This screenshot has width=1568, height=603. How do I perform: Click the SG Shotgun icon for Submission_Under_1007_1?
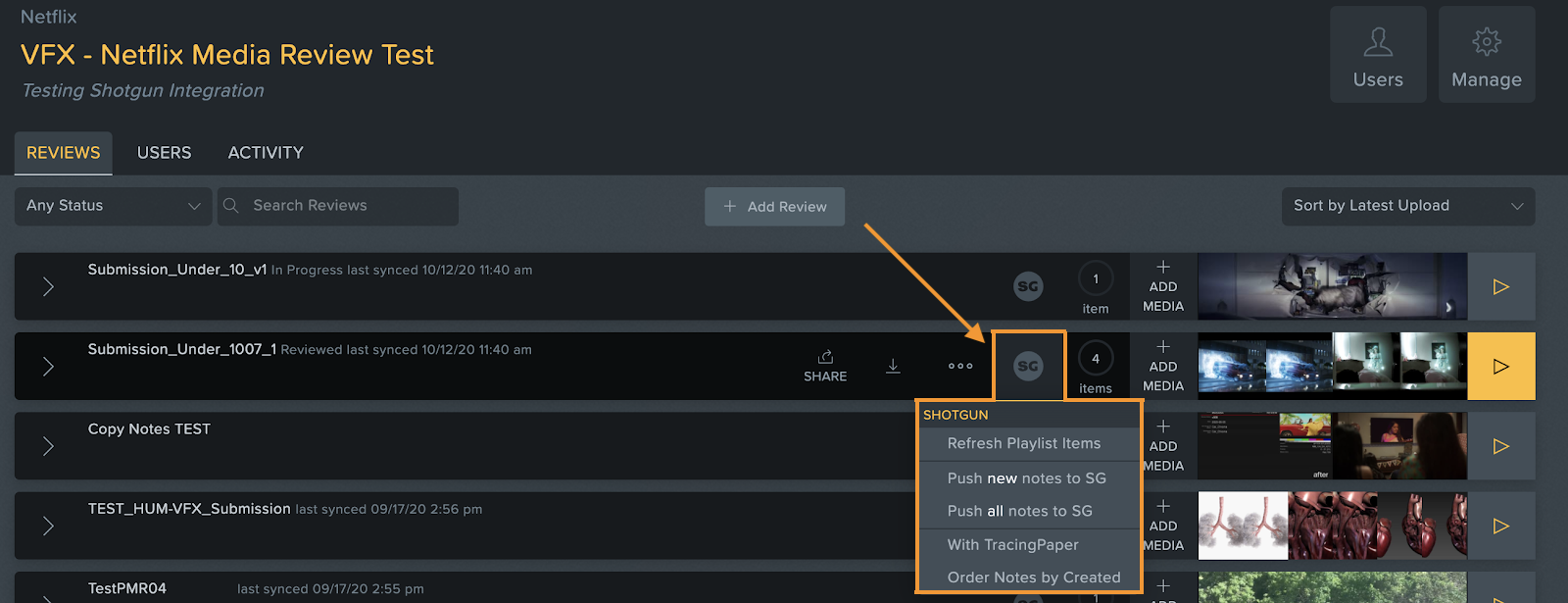pos(1028,367)
